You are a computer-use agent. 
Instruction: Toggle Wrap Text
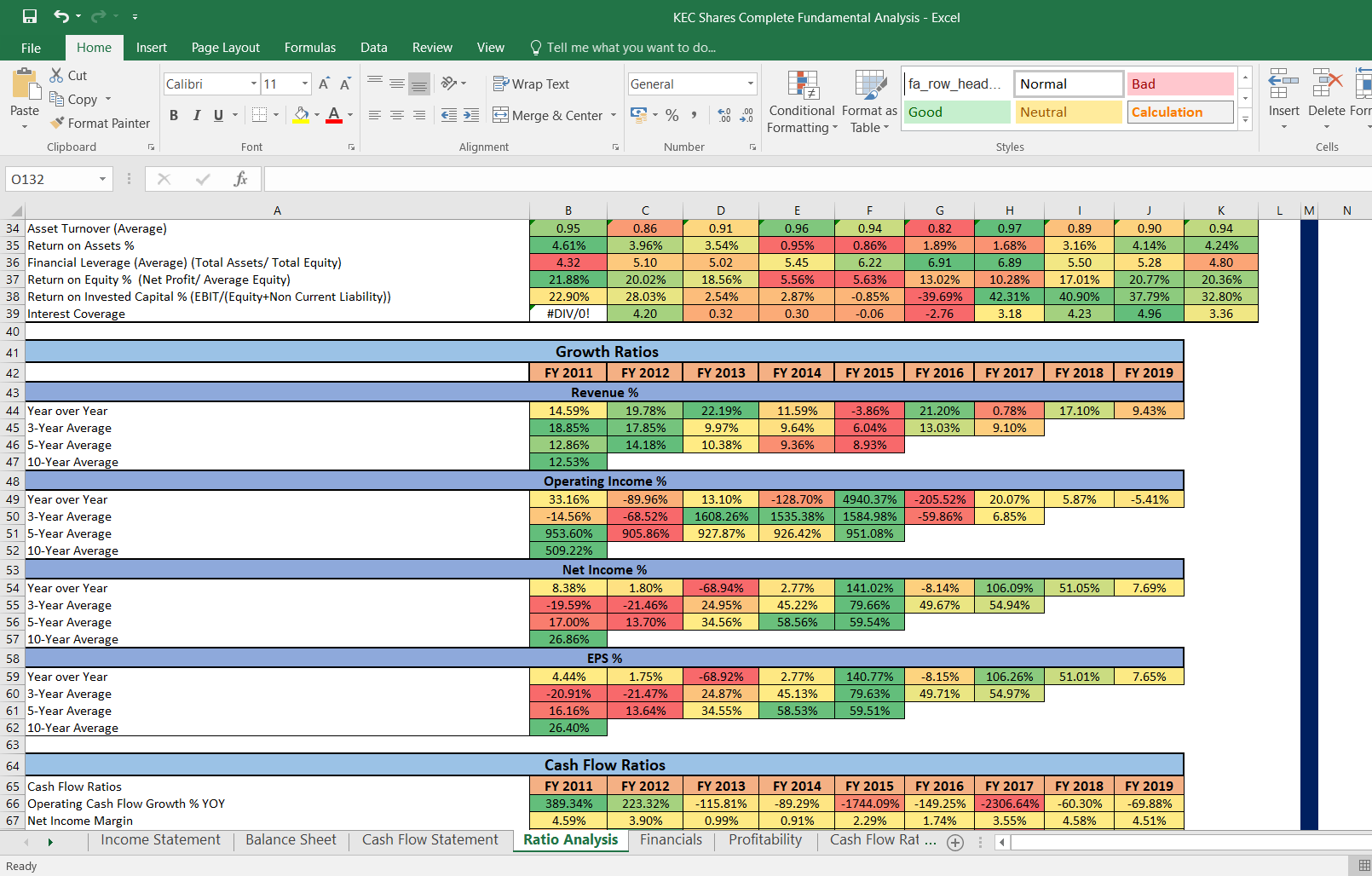click(x=531, y=84)
